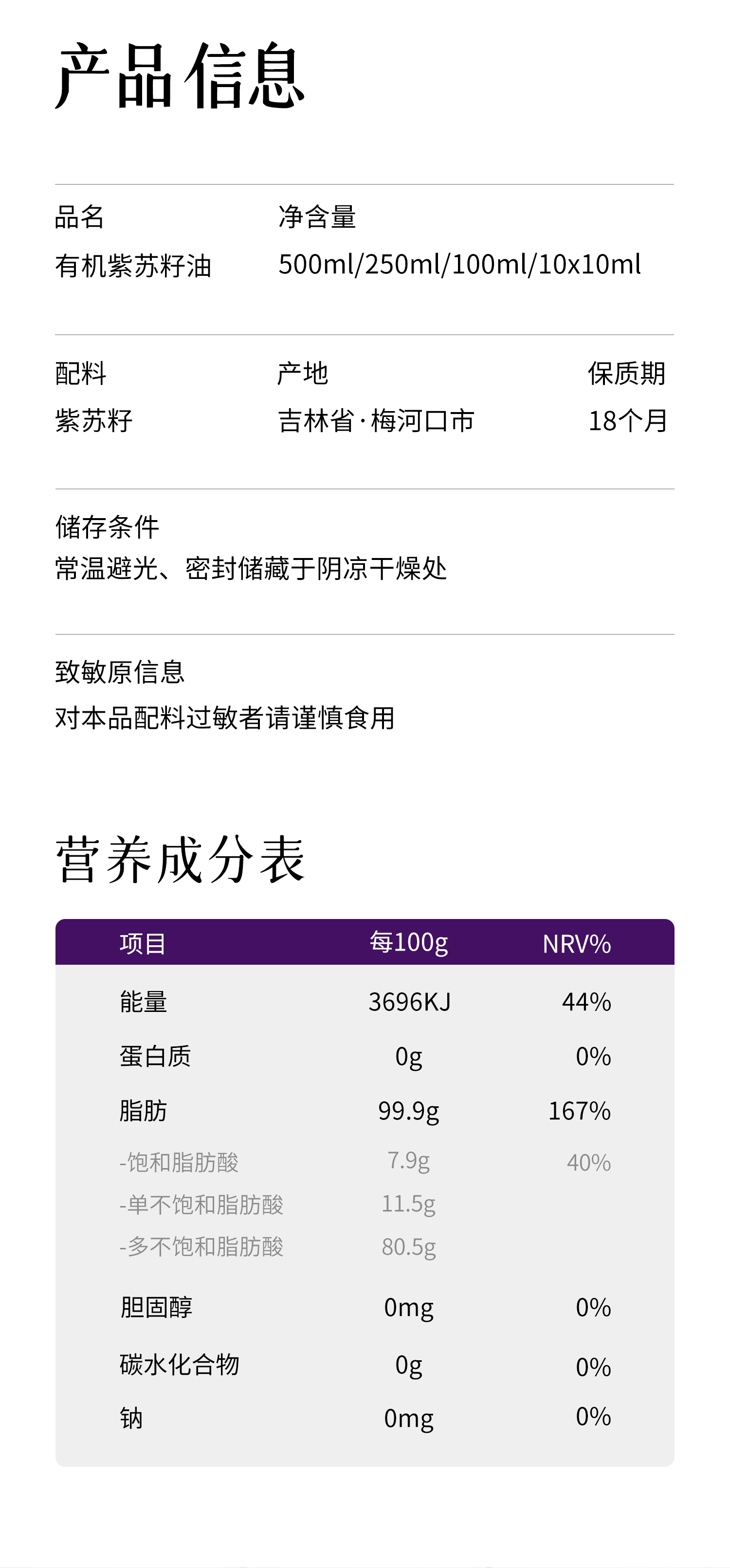The height and width of the screenshot is (1568, 730).
Task: Click the 致敏原信息 label
Action: (119, 672)
